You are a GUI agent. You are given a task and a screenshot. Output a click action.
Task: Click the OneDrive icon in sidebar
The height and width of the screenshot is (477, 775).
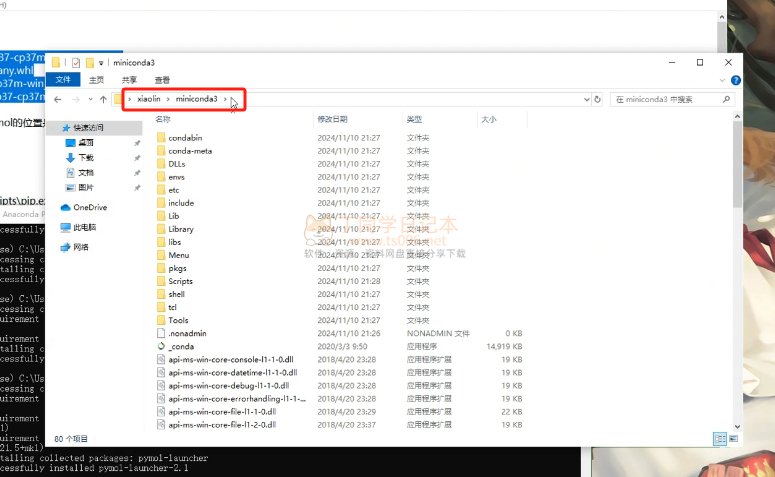[x=66, y=207]
